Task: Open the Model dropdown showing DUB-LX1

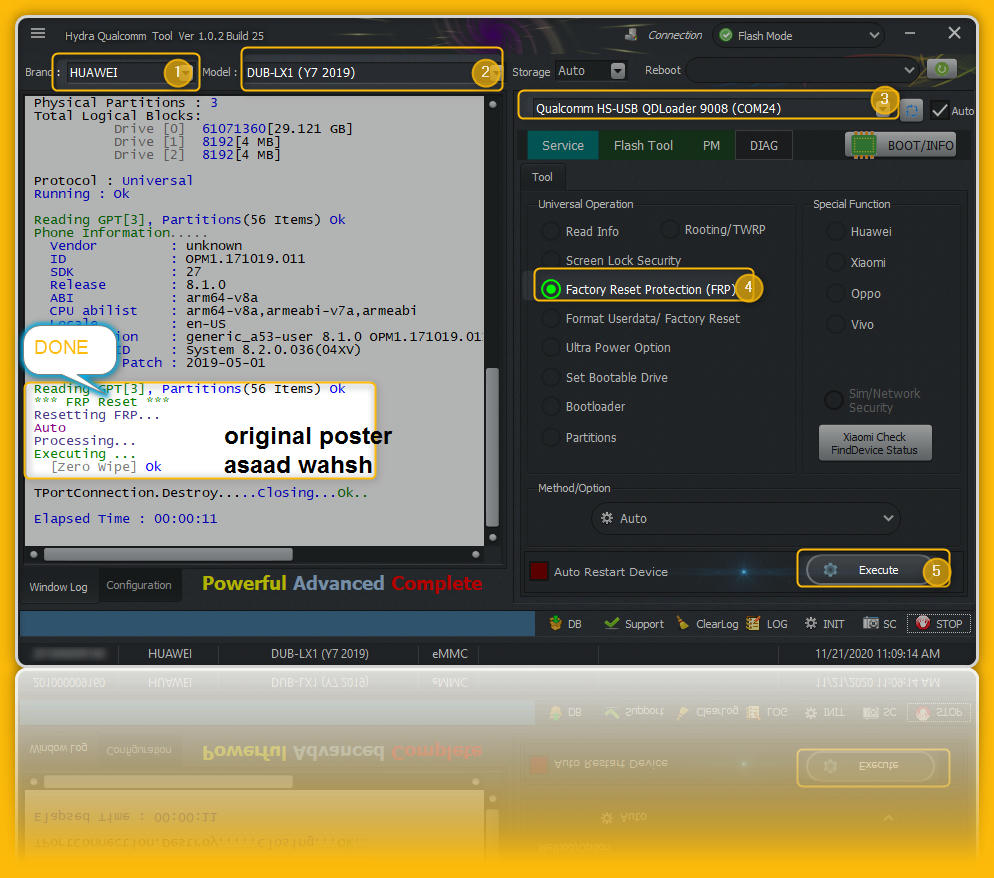Action: click(x=373, y=72)
